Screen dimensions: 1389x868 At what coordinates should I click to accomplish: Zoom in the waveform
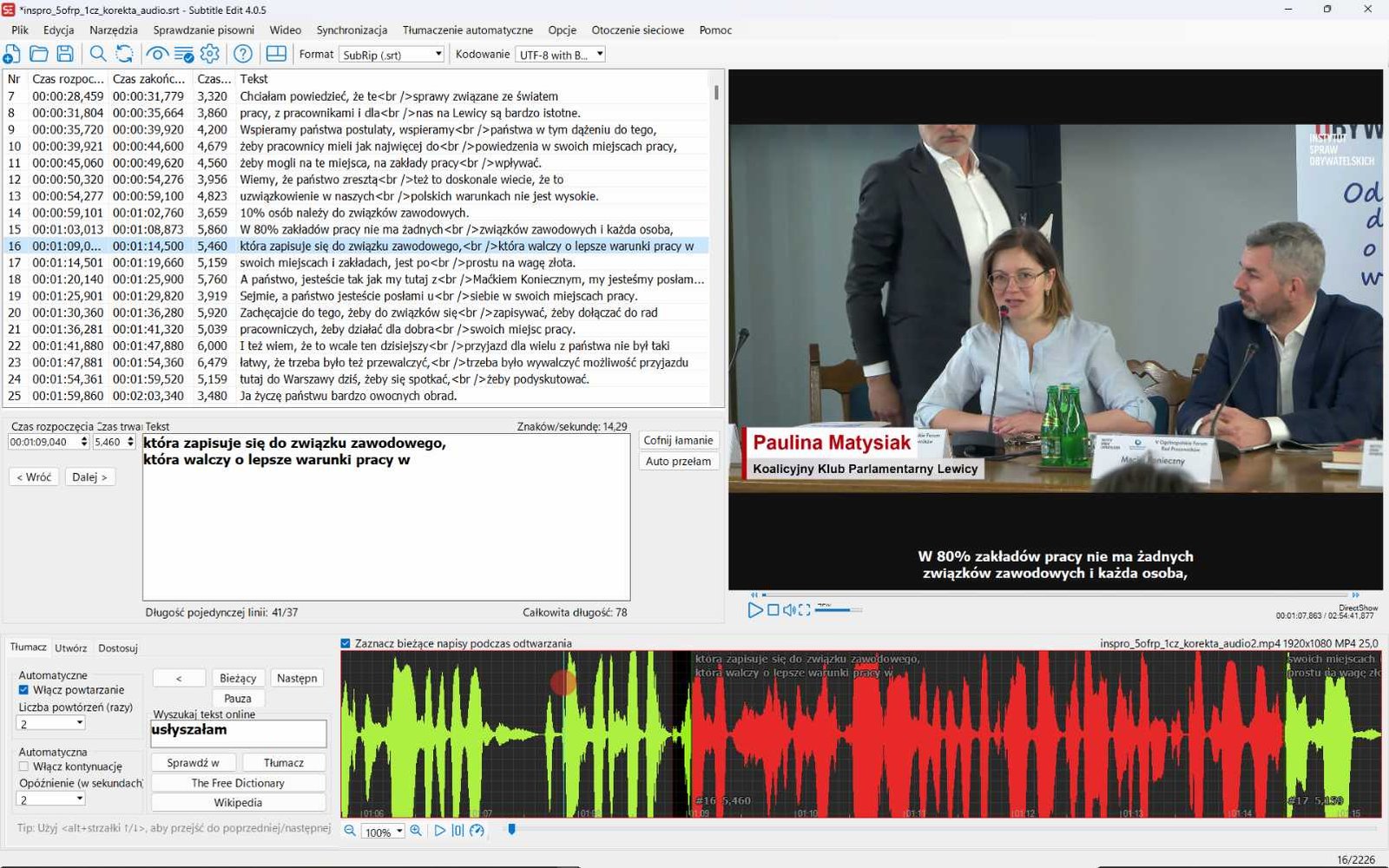click(416, 831)
